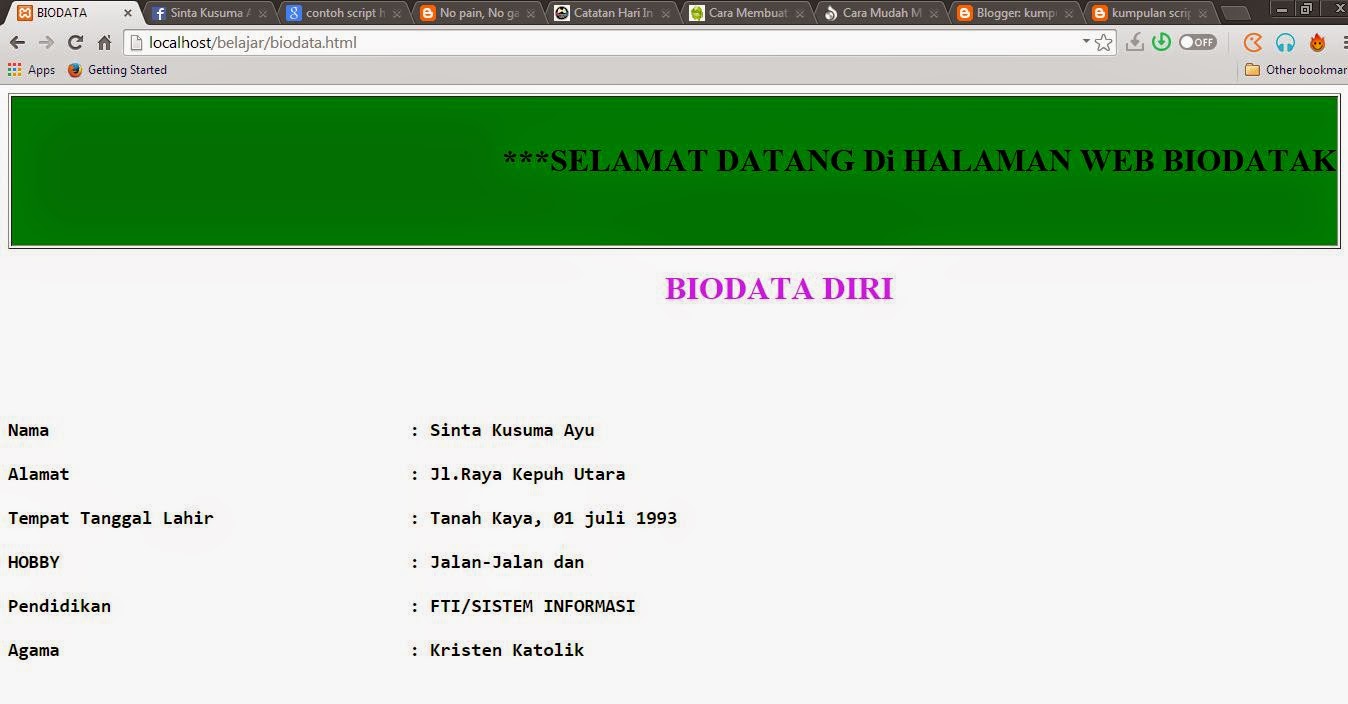Click the Reload page button
This screenshot has width=1348, height=704.
tap(75, 43)
